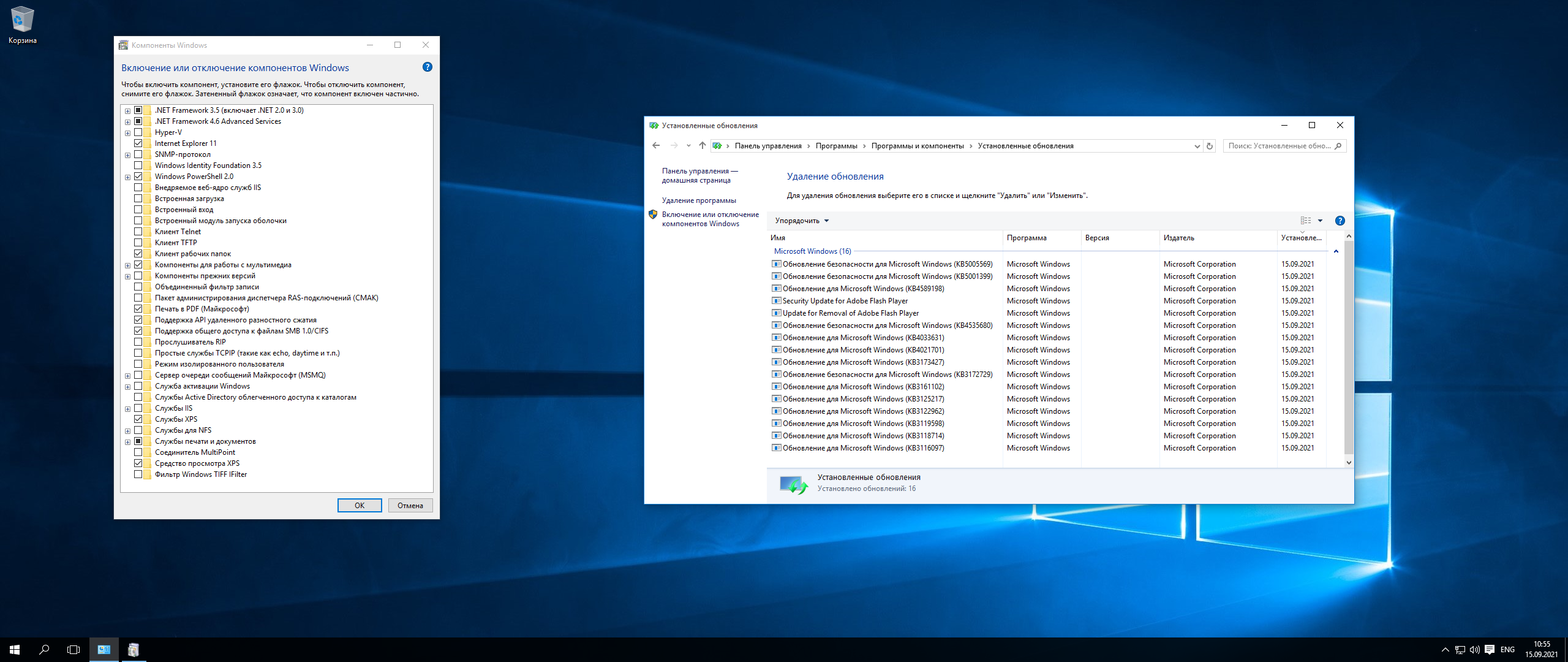Sort by Версия column header

[1121, 238]
